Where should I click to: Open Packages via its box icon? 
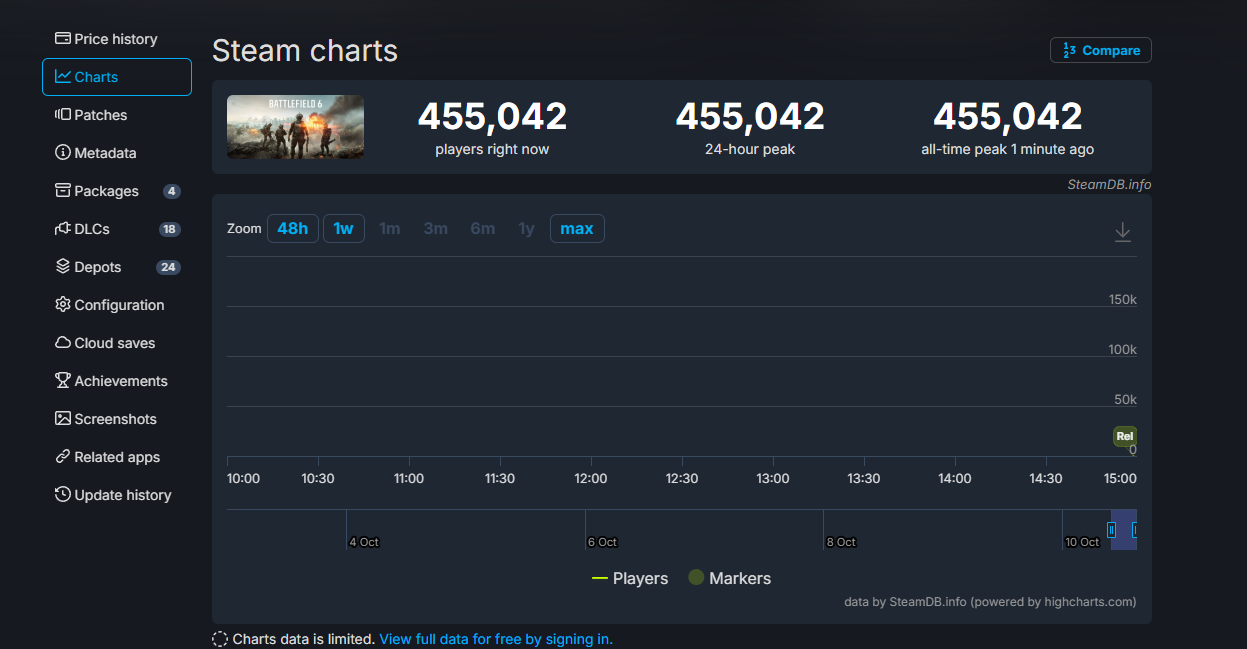63,191
